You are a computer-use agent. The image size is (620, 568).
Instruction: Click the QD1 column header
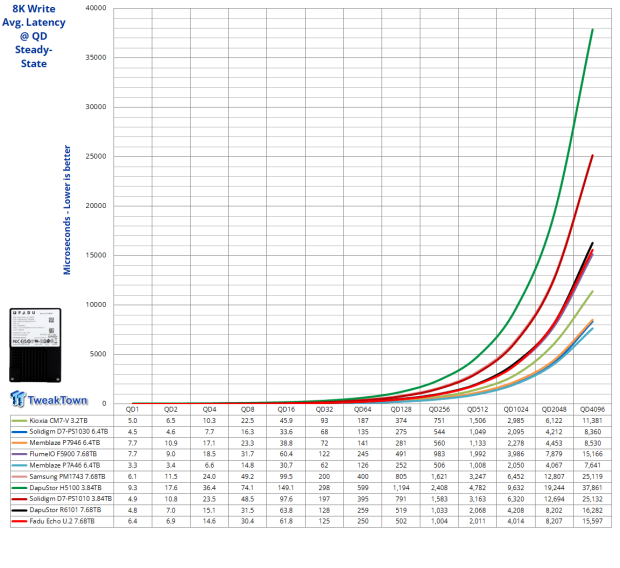pyautogui.click(x=132, y=409)
